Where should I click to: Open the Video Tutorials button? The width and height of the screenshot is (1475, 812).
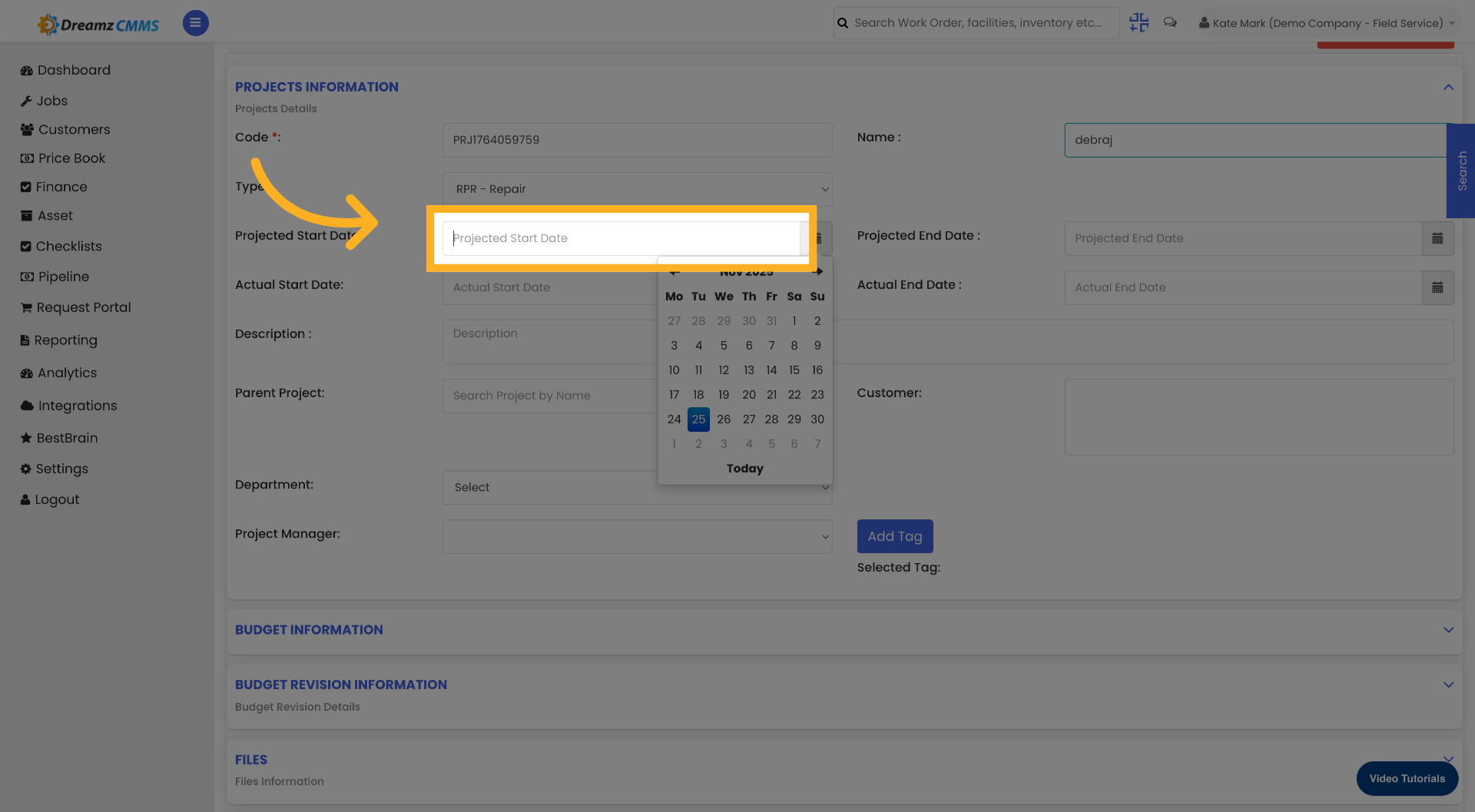pyautogui.click(x=1407, y=778)
